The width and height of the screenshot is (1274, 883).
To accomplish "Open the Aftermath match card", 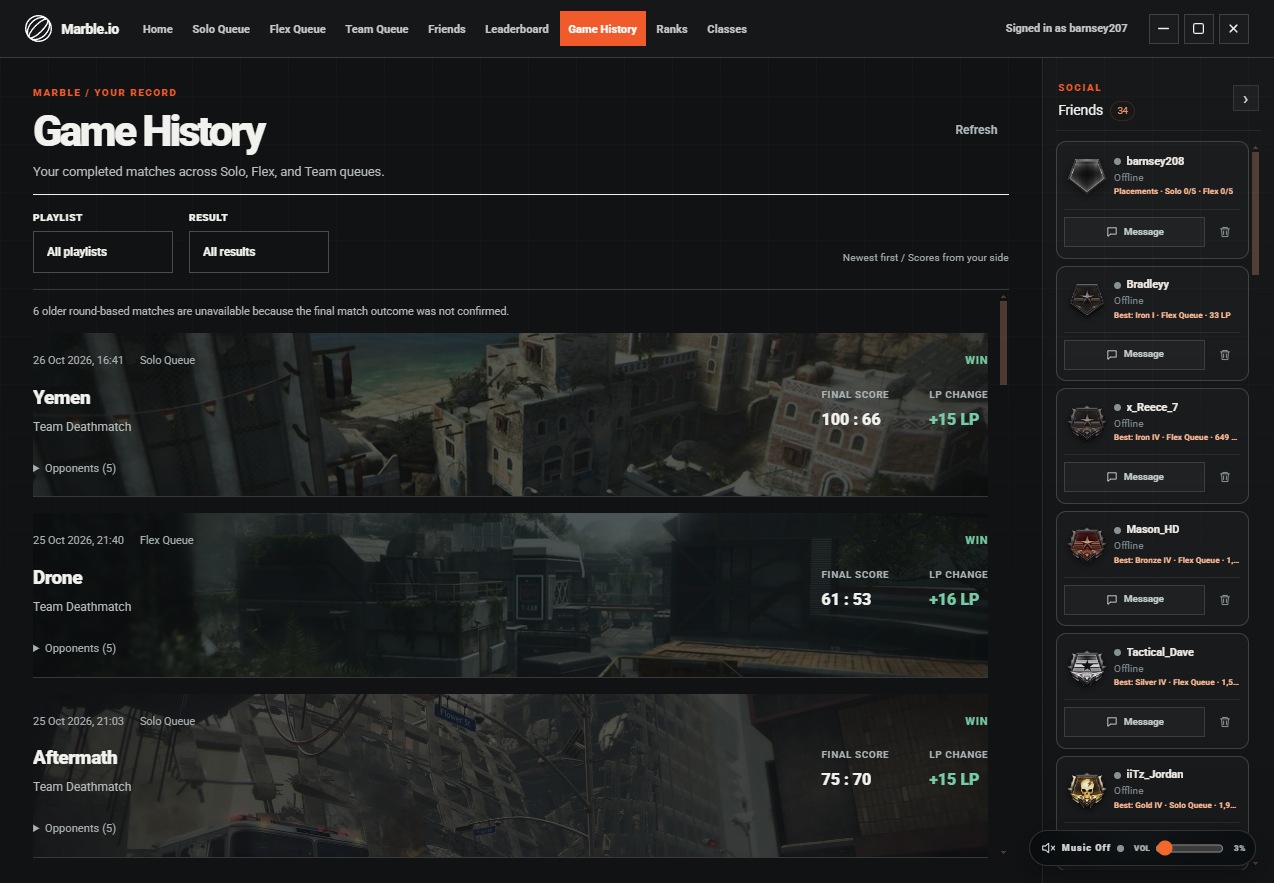I will (510, 775).
